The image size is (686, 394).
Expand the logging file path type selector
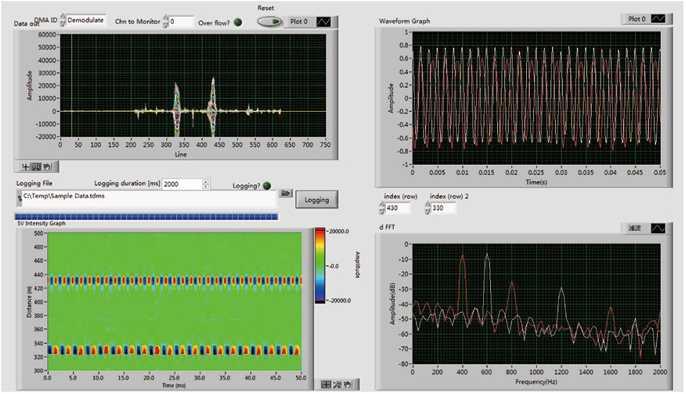pyautogui.click(x=19, y=199)
